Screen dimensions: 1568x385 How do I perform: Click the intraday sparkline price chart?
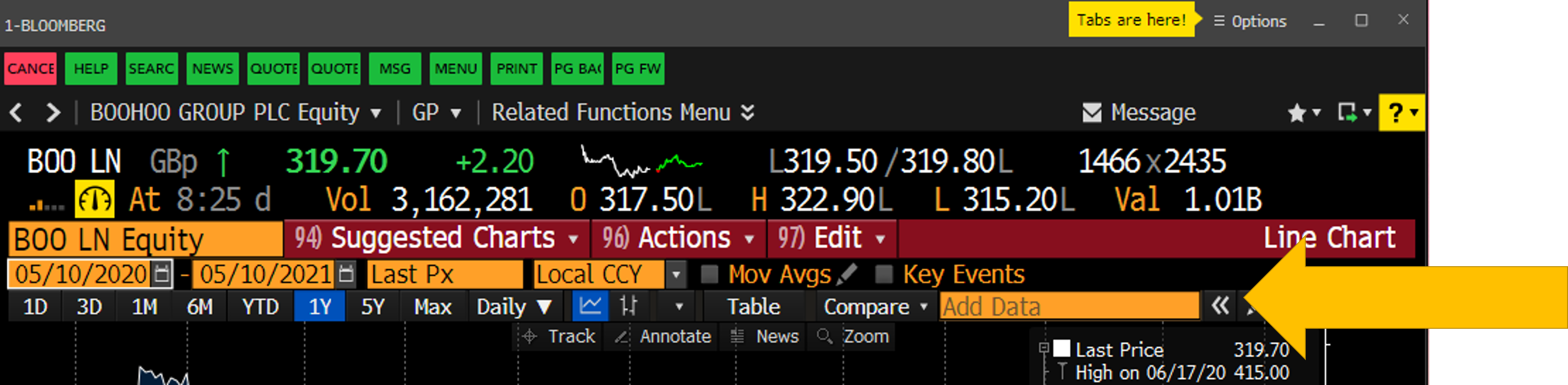coord(642,161)
